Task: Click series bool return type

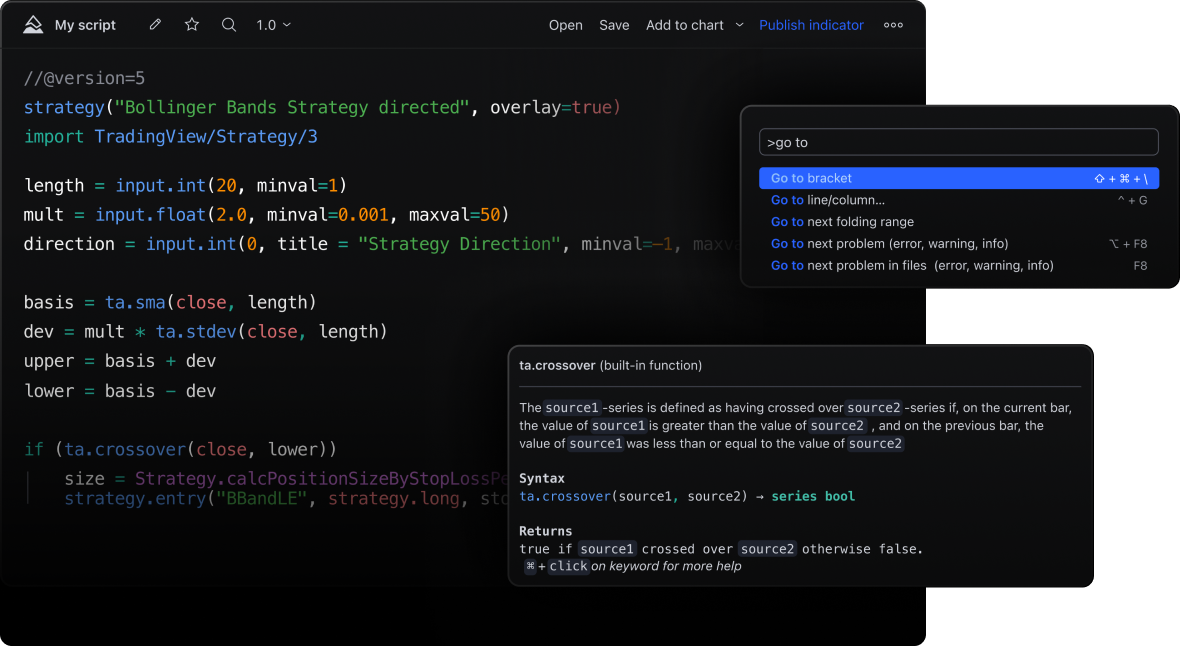Action: click(813, 496)
